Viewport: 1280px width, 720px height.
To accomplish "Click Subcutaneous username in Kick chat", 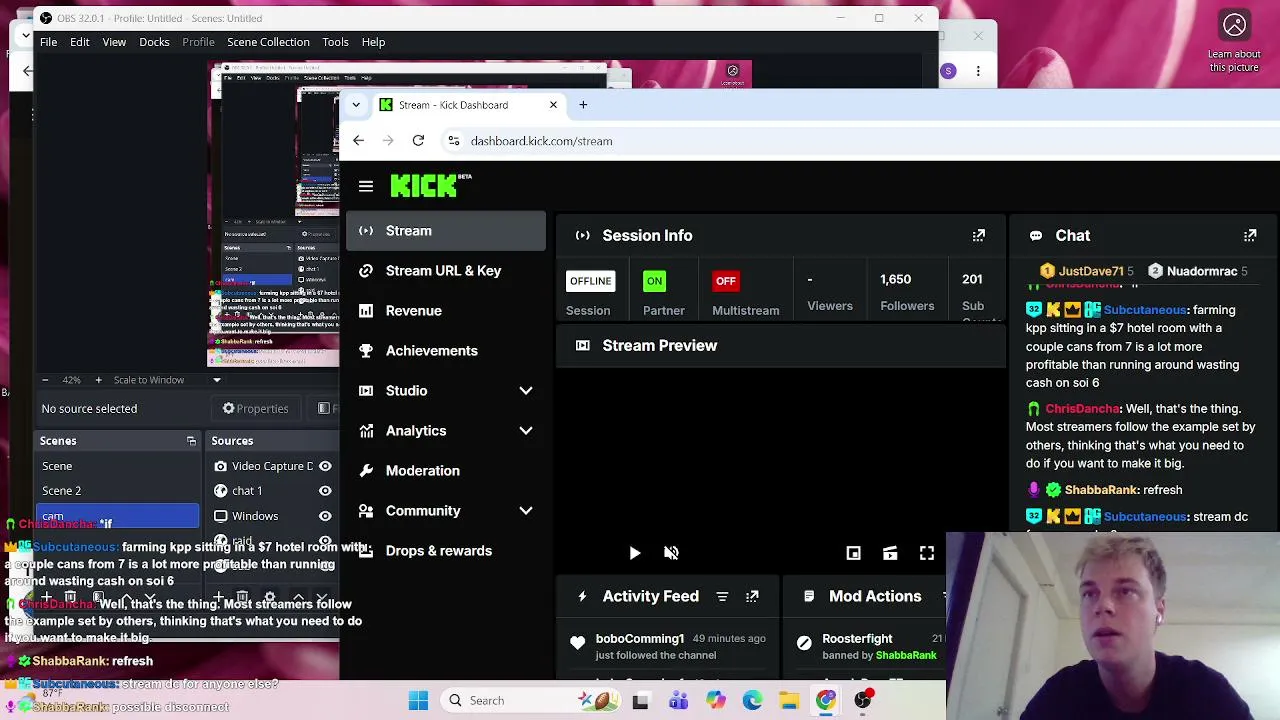I will point(1145,310).
